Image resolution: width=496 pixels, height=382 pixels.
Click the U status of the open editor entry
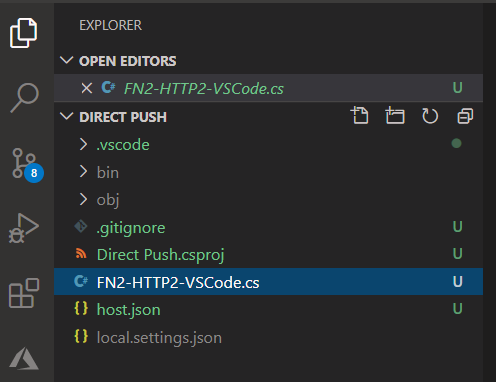(x=457, y=88)
